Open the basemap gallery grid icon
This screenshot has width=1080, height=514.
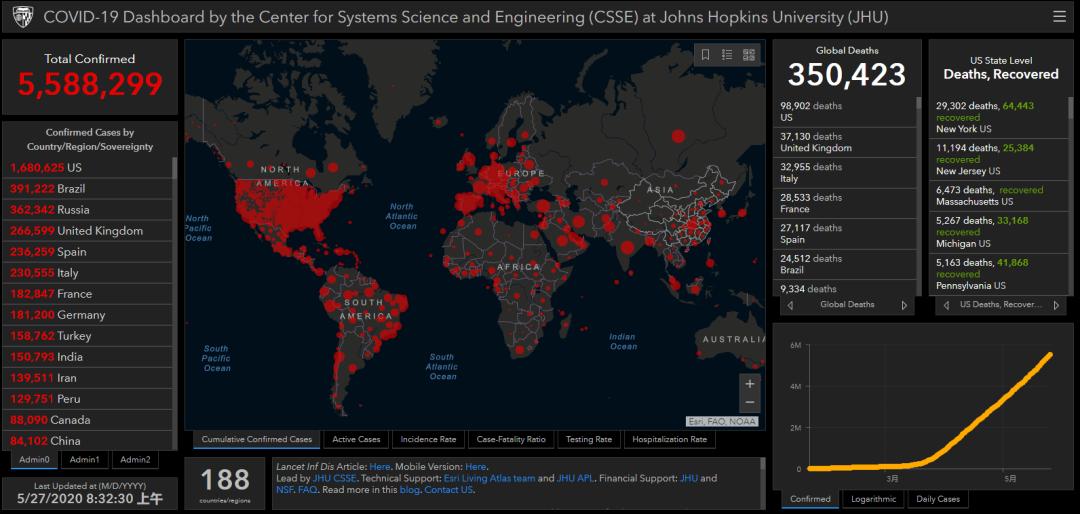coord(749,55)
